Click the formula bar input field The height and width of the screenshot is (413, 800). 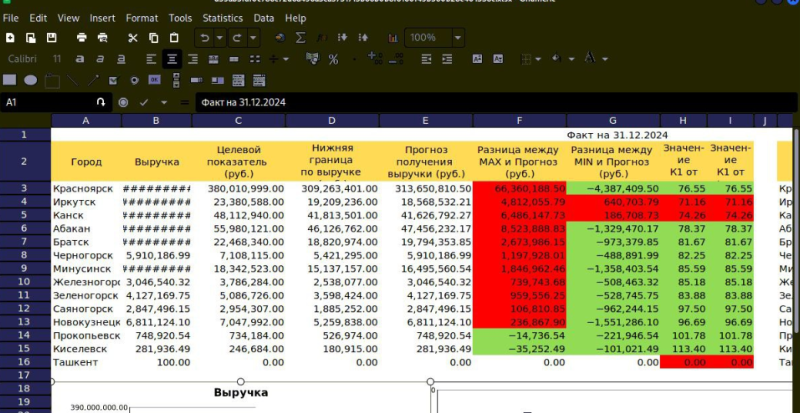click(x=495, y=103)
